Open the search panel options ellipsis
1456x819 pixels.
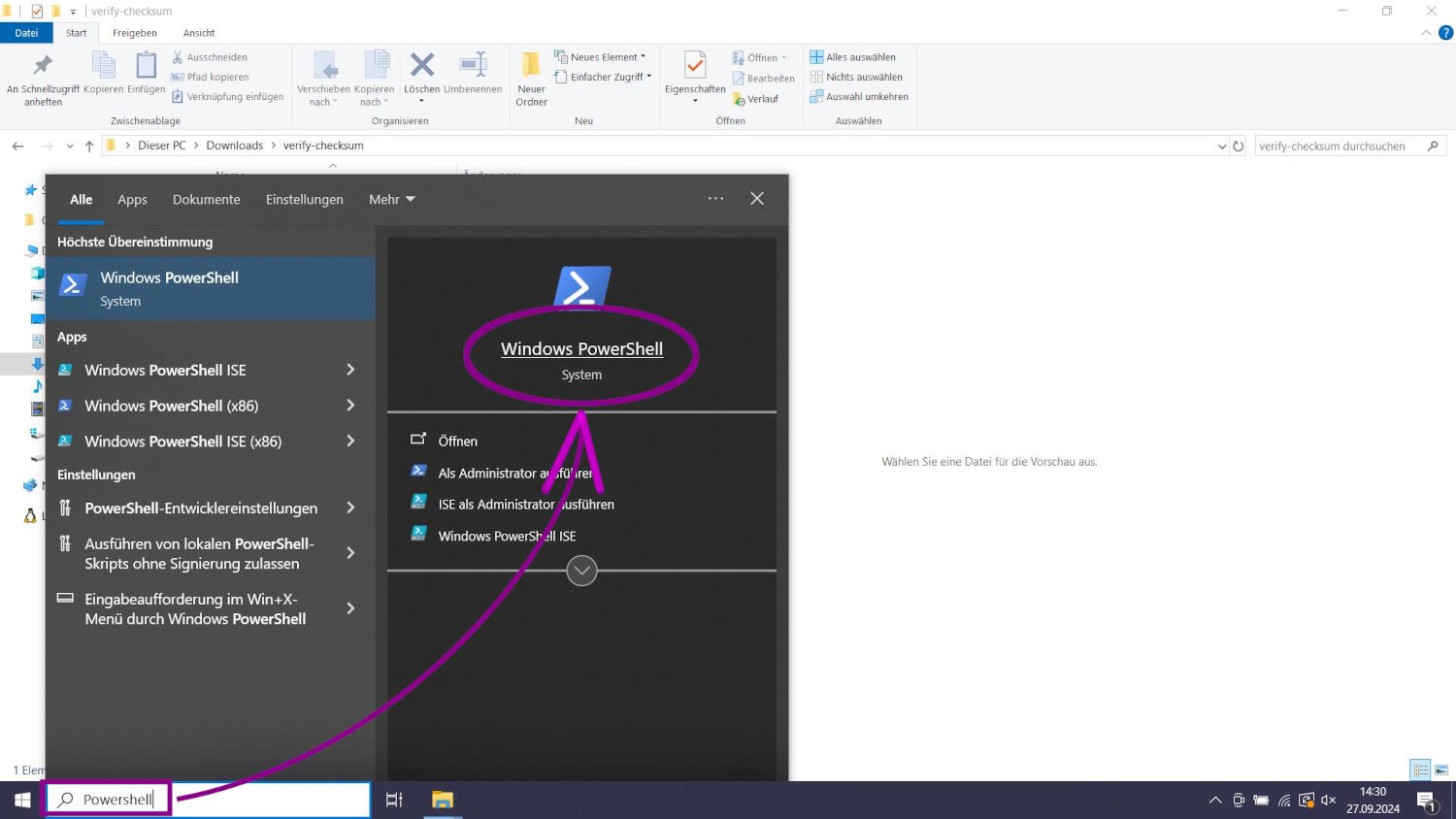coord(716,198)
